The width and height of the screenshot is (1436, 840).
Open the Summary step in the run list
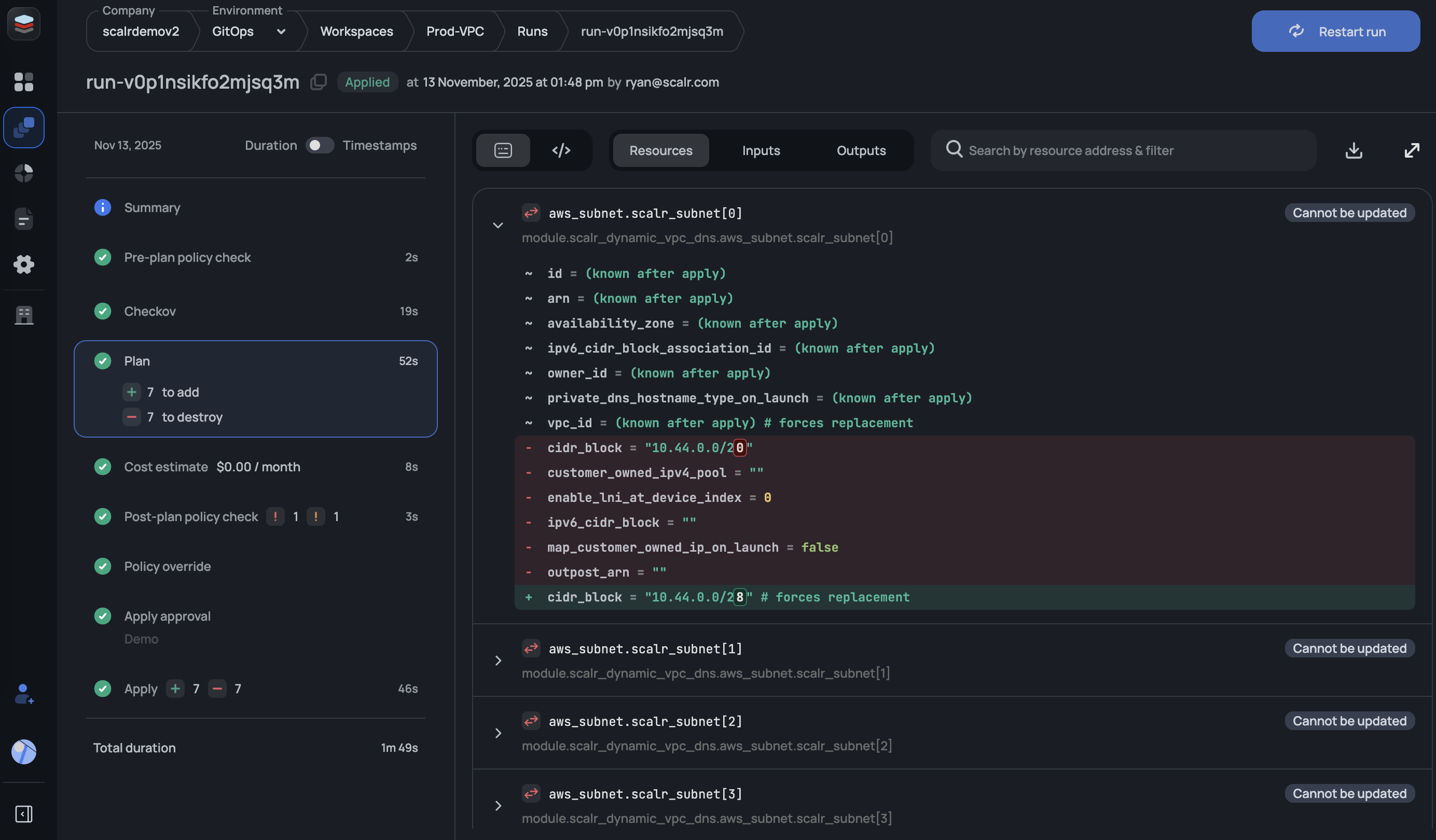pyautogui.click(x=152, y=207)
